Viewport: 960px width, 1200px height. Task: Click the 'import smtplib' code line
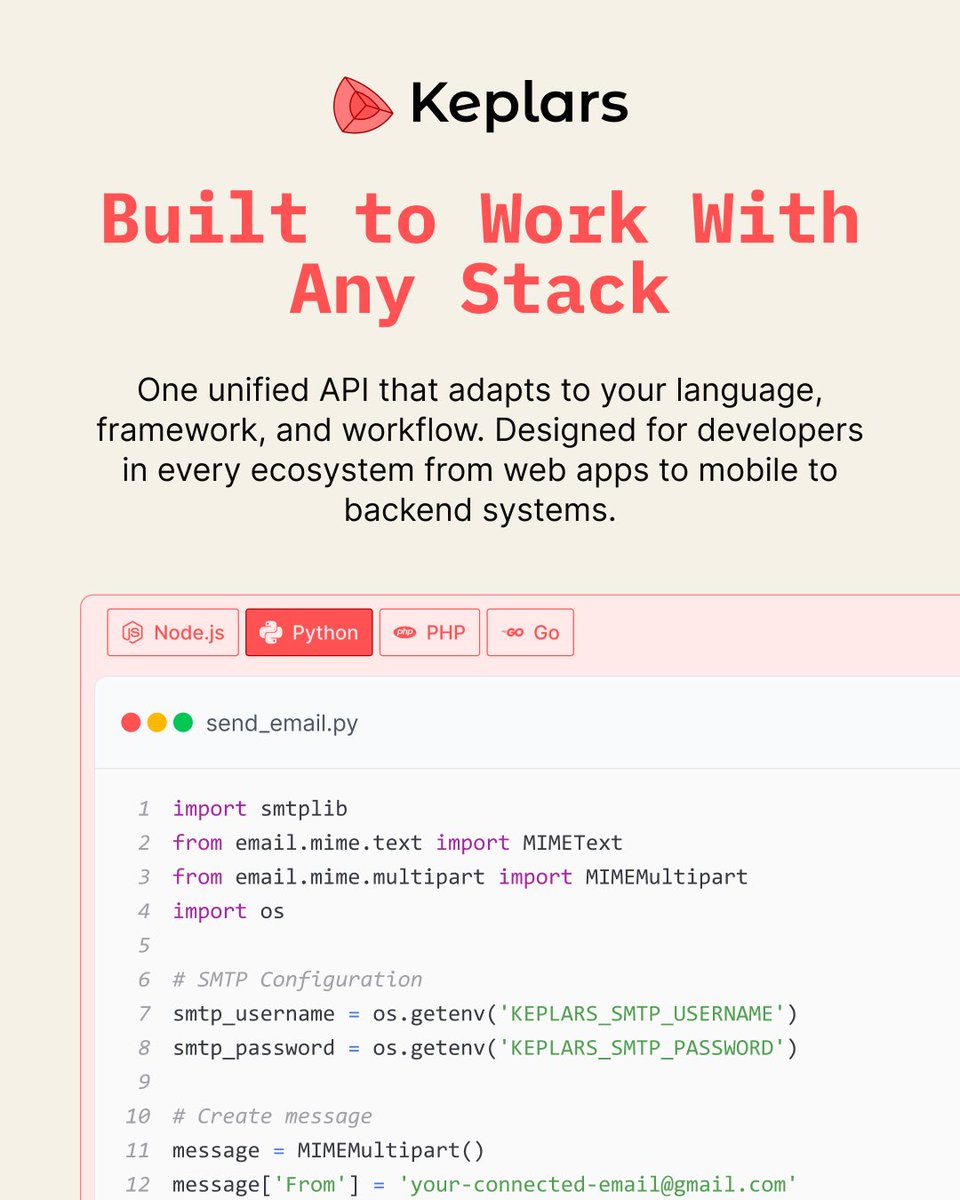pos(260,808)
